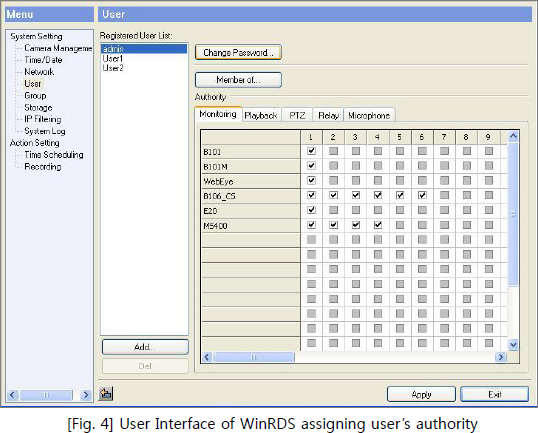This screenshot has height=433, width=538.
Task: Click the authority grid scroll up arrow
Action: [x=513, y=136]
